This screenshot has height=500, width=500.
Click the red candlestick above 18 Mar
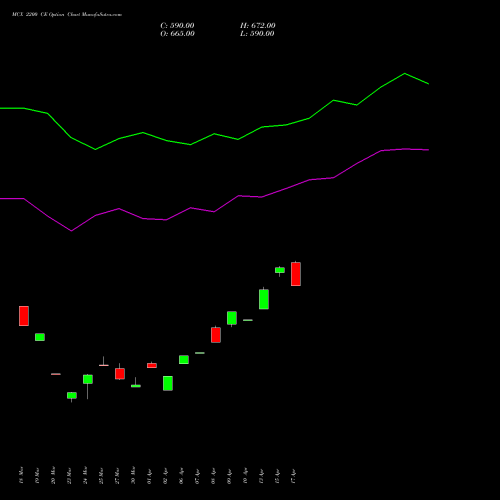(x=24, y=316)
